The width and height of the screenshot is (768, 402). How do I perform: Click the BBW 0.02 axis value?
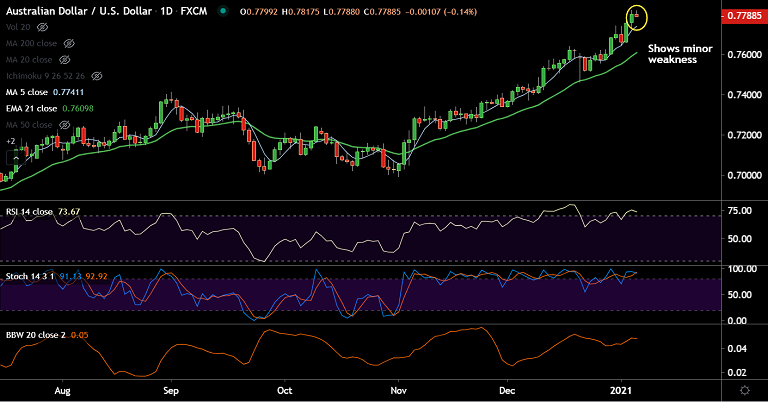[737, 373]
